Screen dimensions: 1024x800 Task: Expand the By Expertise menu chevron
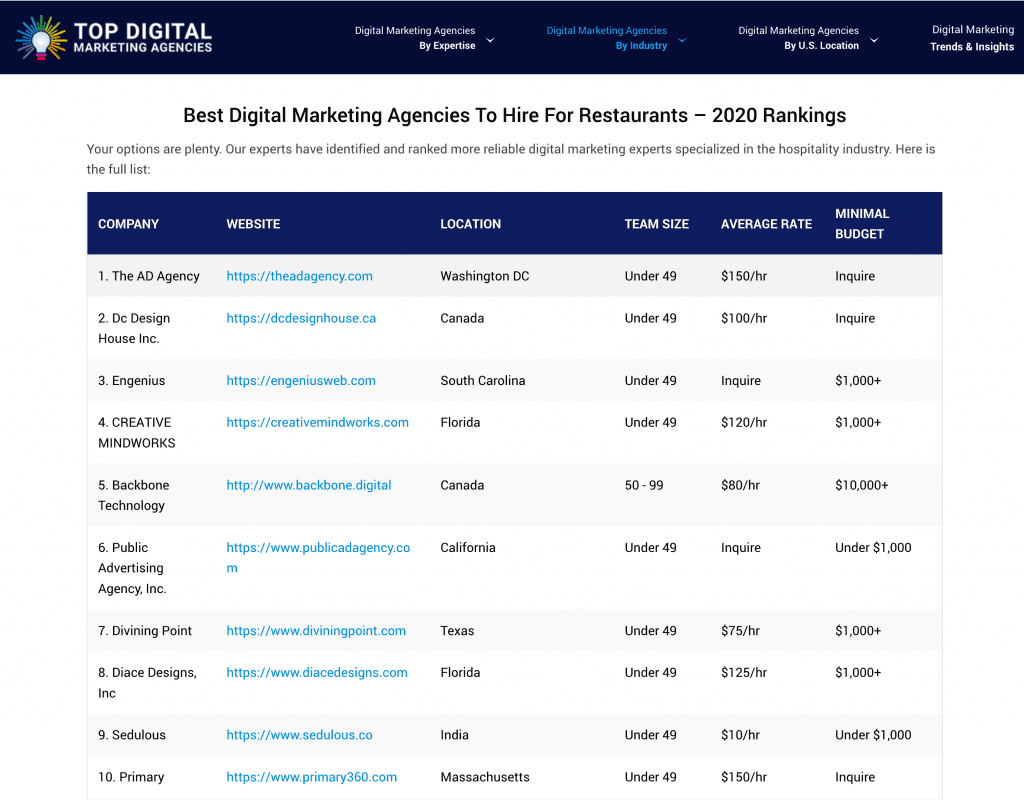(490, 40)
